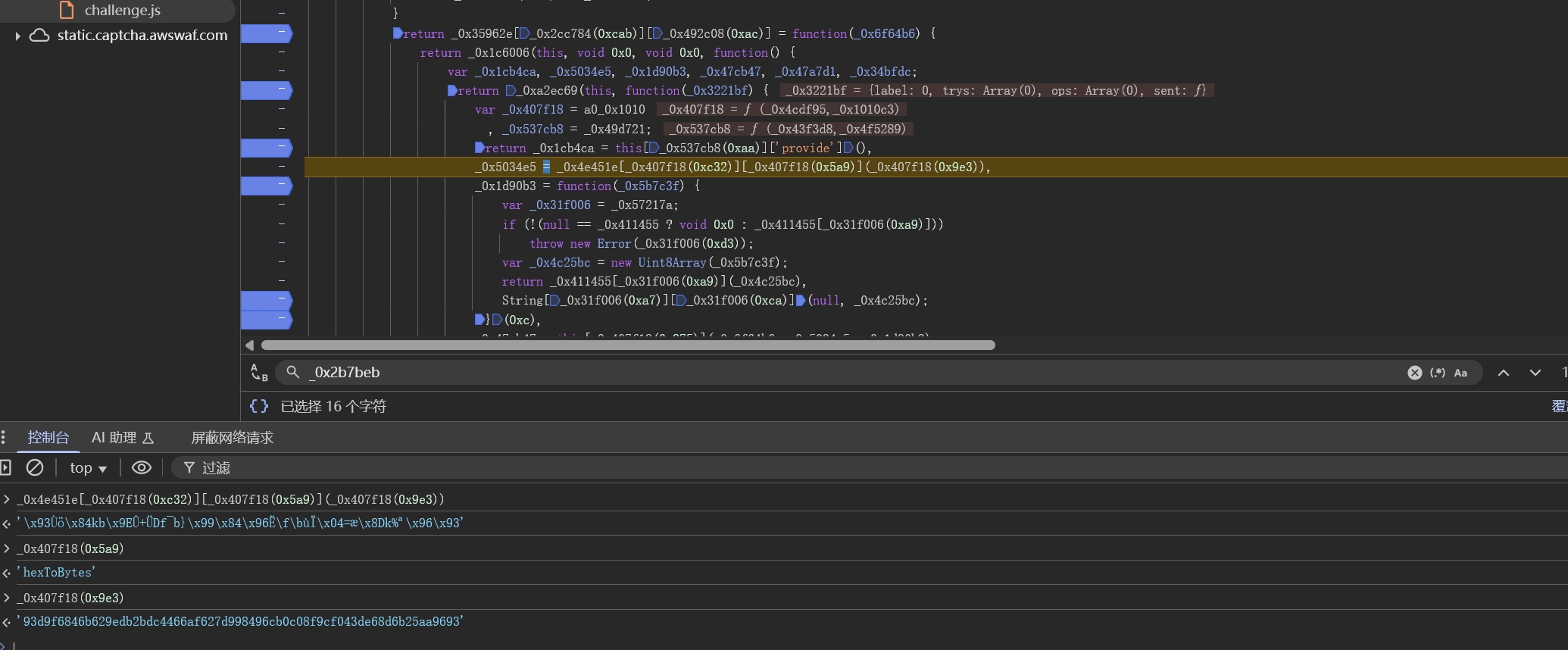Click the flask icon beside AI 助理
The height and width of the screenshot is (650, 1568).
pos(148,438)
